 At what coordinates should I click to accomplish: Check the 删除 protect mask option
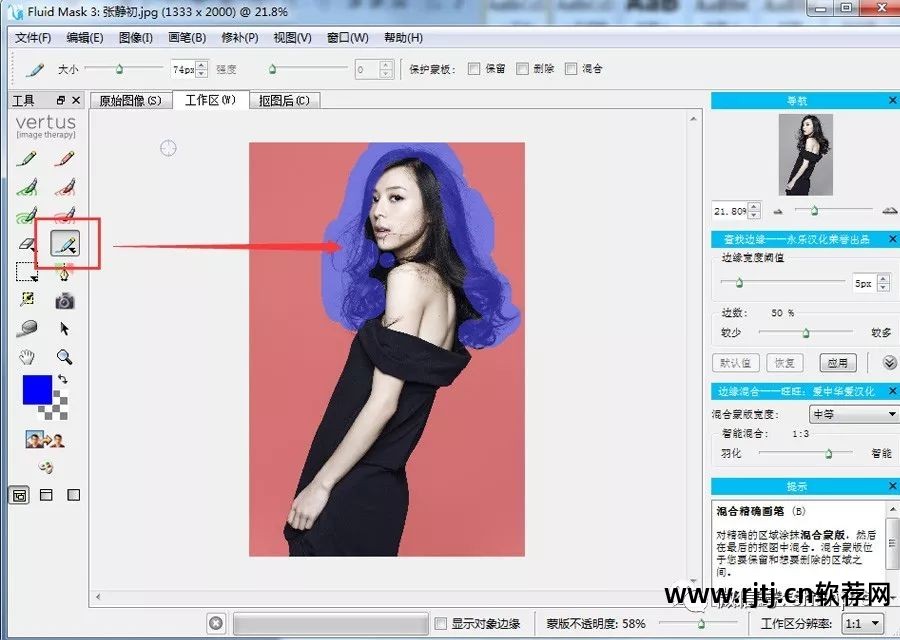pyautogui.click(x=522, y=68)
